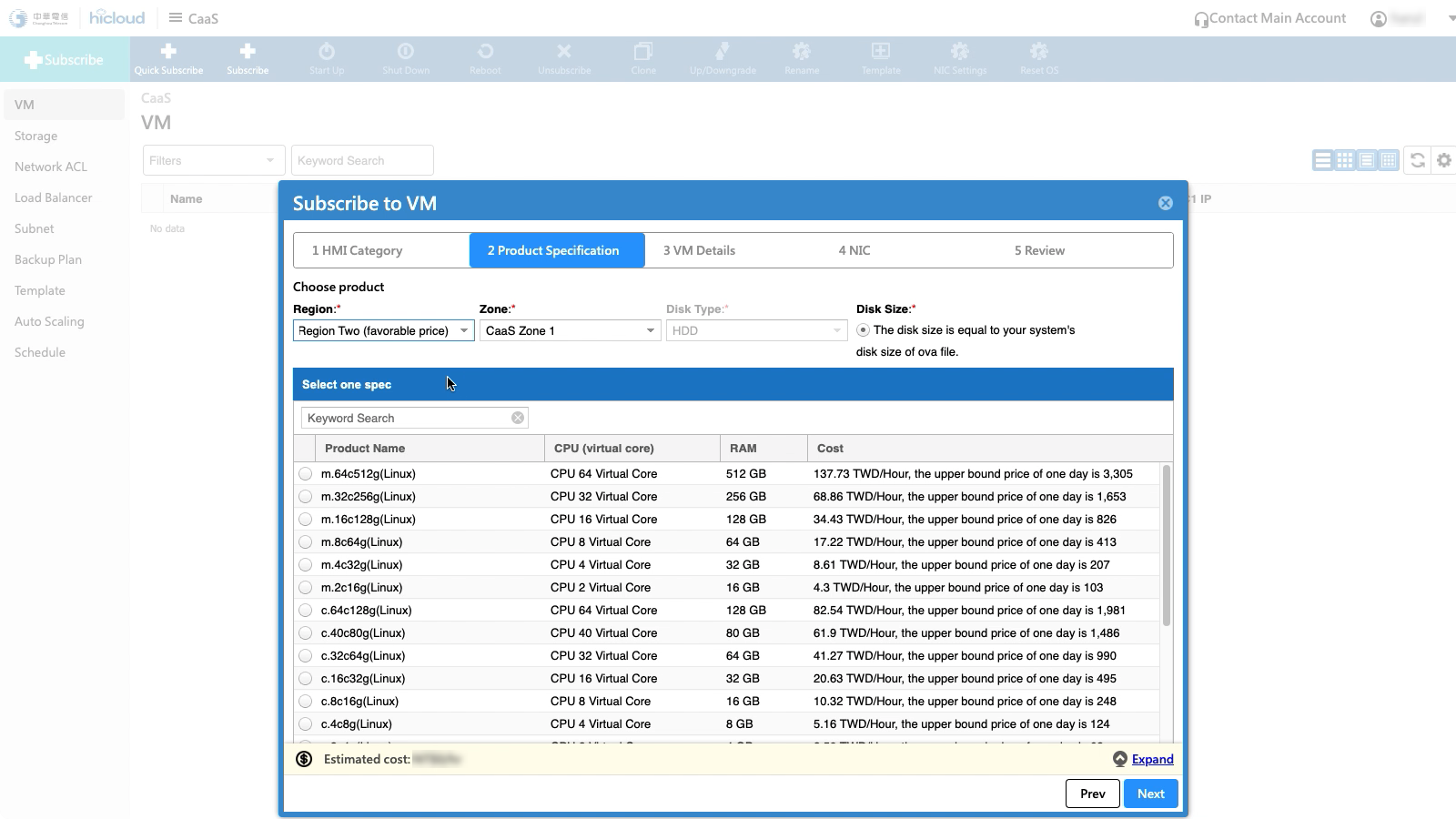Open the Filters dropdown
Image resolution: width=1456 pixels, height=819 pixels.
214,160
